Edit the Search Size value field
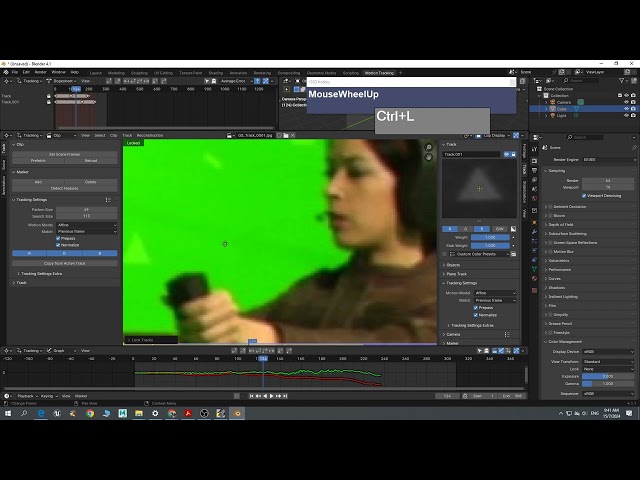The image size is (640, 480). (87, 216)
